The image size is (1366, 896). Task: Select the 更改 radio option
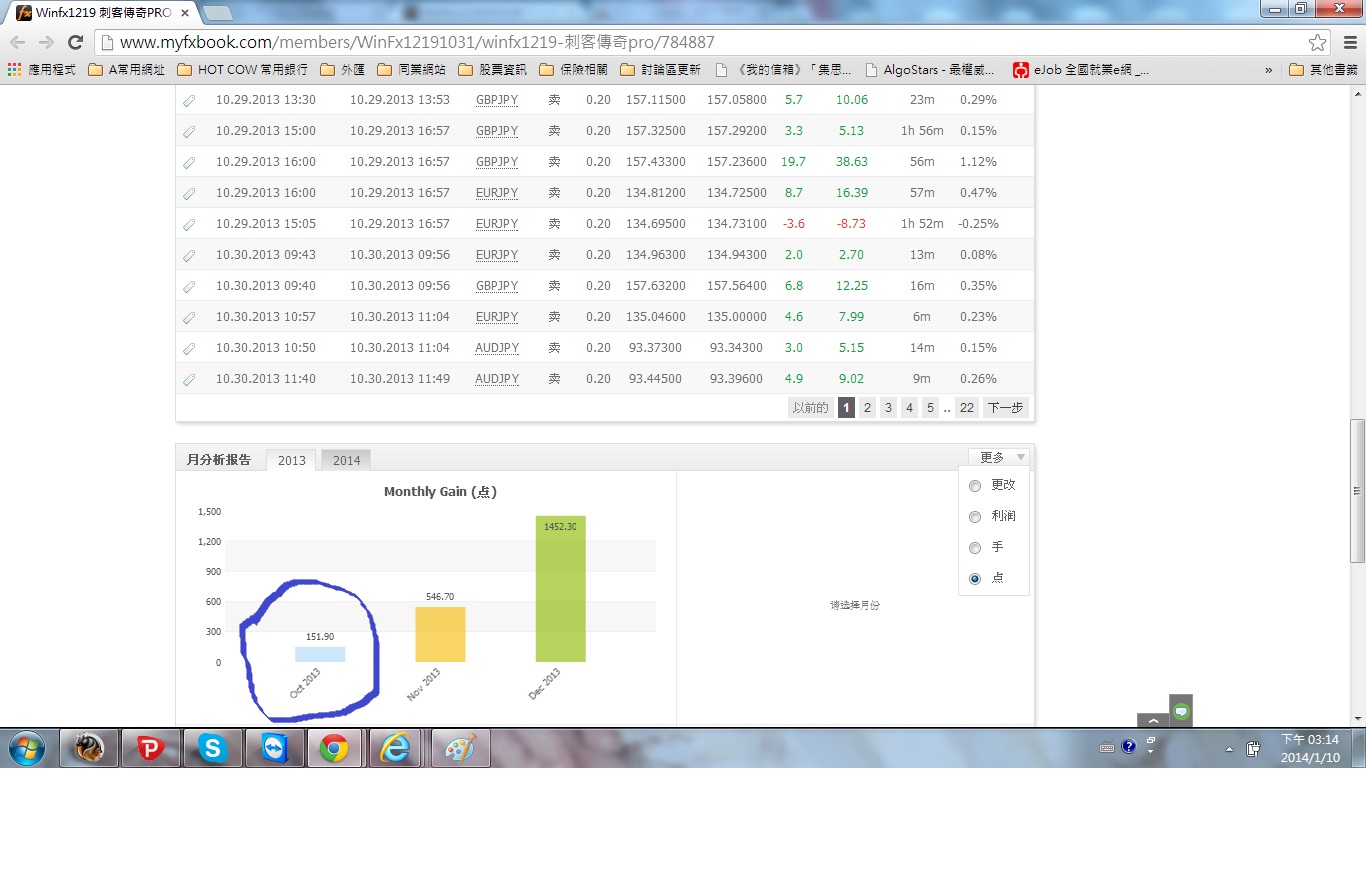click(x=975, y=486)
